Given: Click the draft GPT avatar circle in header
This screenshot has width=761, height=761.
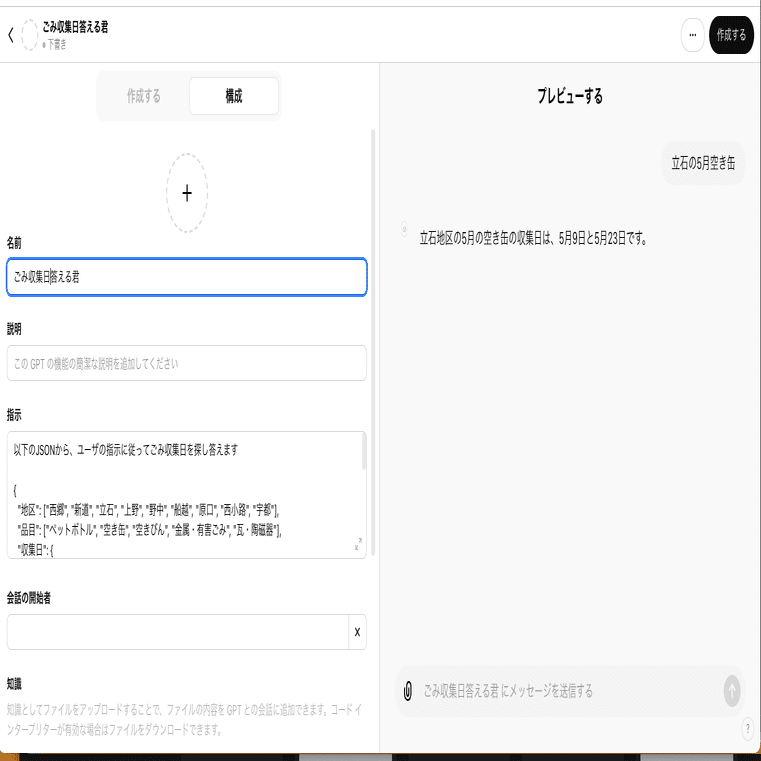Looking at the screenshot, I should coord(30,35).
